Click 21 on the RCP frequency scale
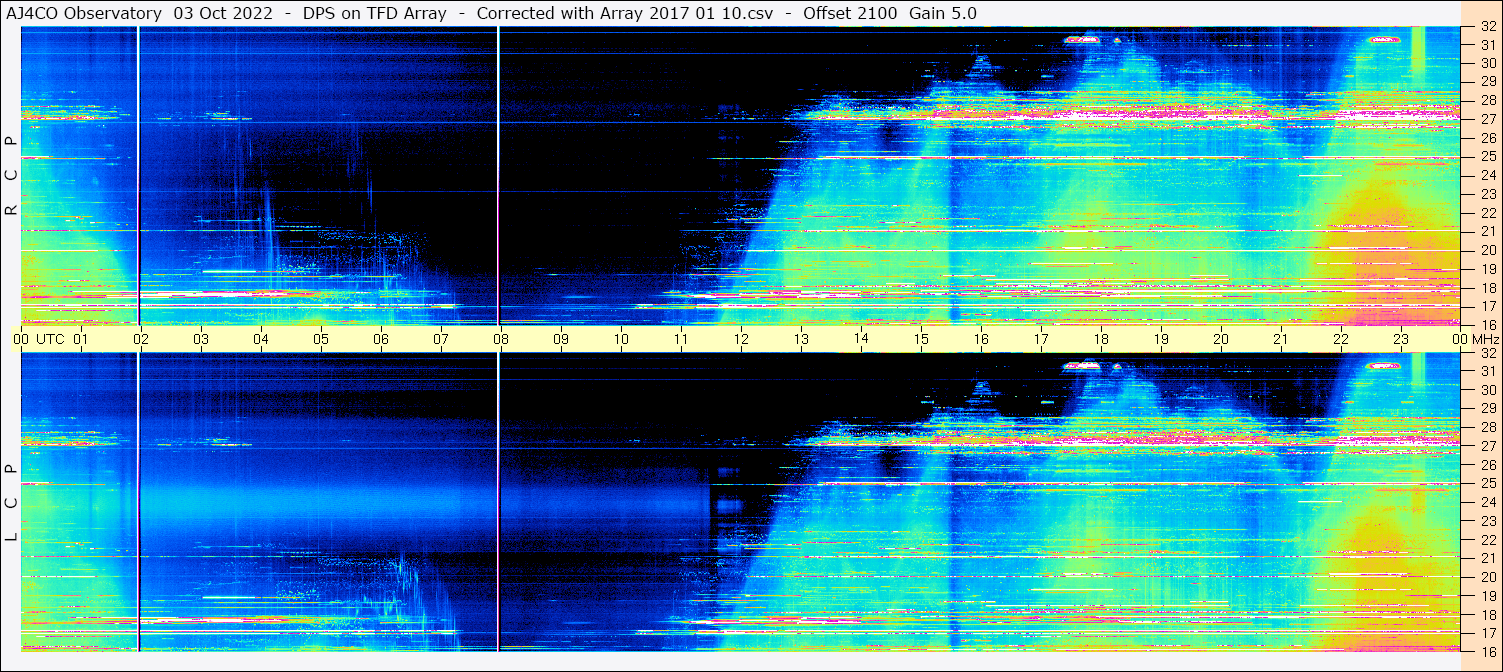Screen dimensions: 1503x672 [1487, 231]
